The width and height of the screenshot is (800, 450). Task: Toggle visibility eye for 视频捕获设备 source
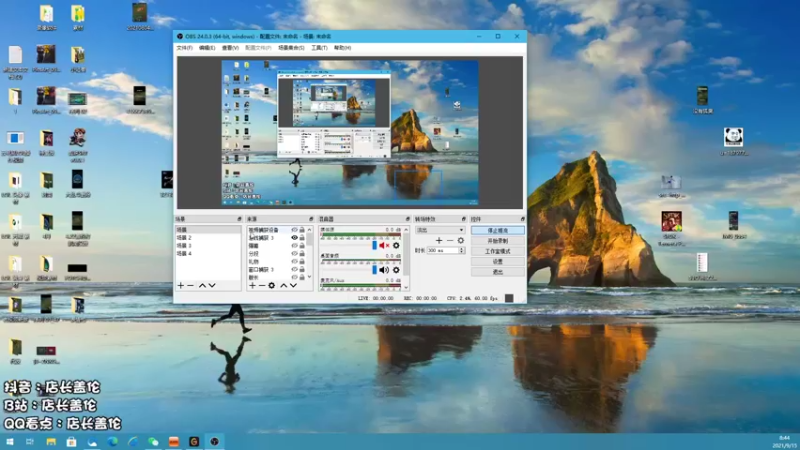coord(294,230)
